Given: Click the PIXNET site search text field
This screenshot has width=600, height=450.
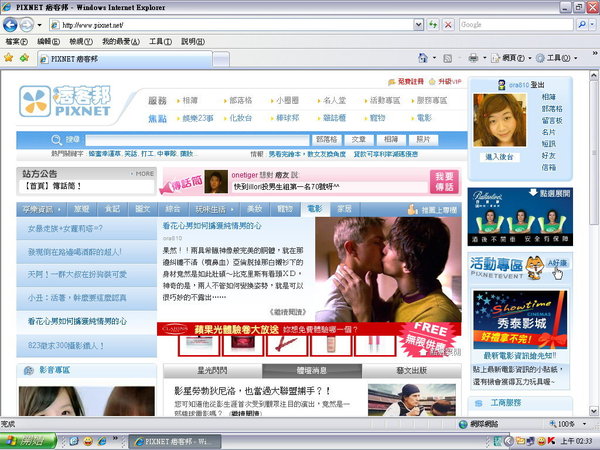Looking at the screenshot, I should pyautogui.click(x=197, y=140).
